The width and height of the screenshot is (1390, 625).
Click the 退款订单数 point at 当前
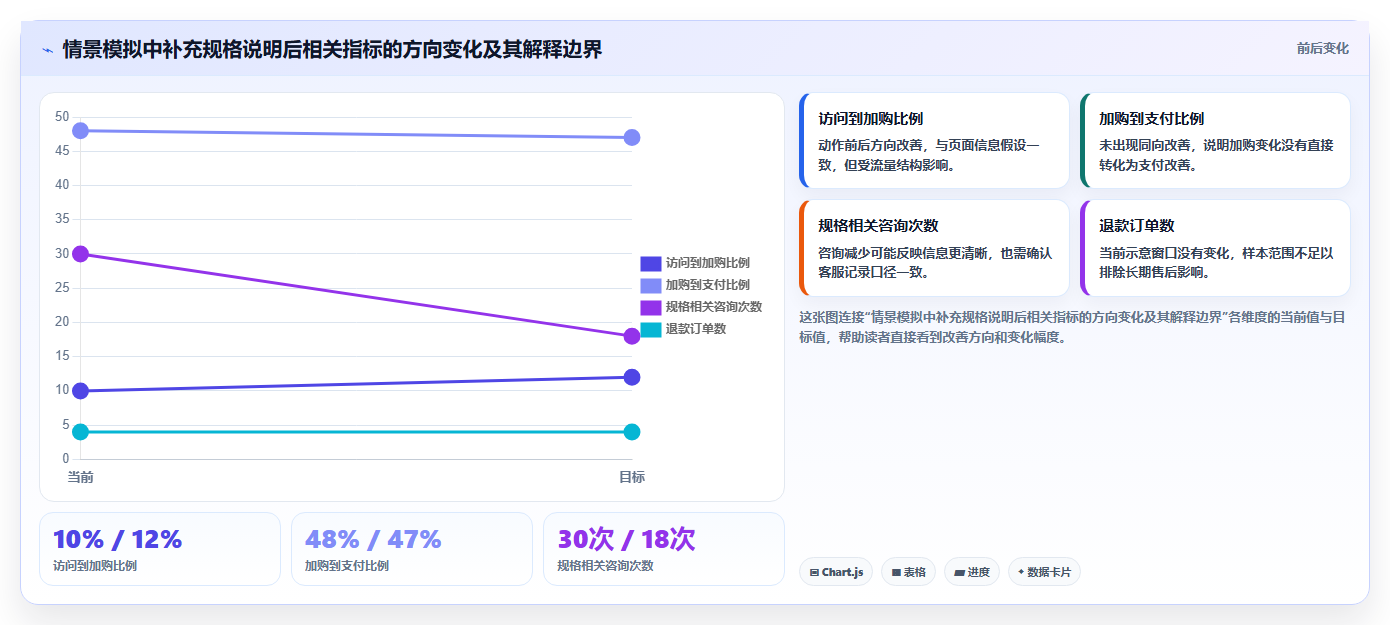pos(80,432)
